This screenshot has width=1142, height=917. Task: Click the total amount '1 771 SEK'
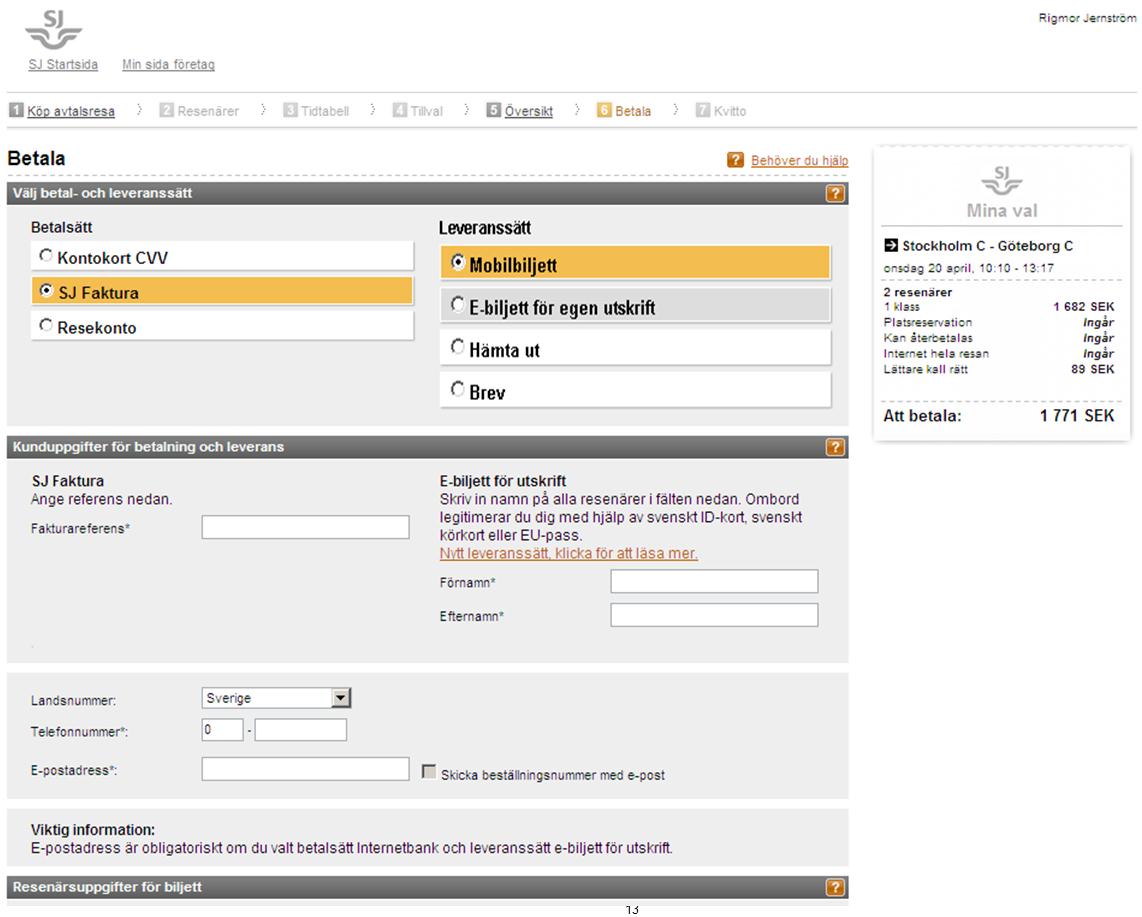pos(1076,416)
